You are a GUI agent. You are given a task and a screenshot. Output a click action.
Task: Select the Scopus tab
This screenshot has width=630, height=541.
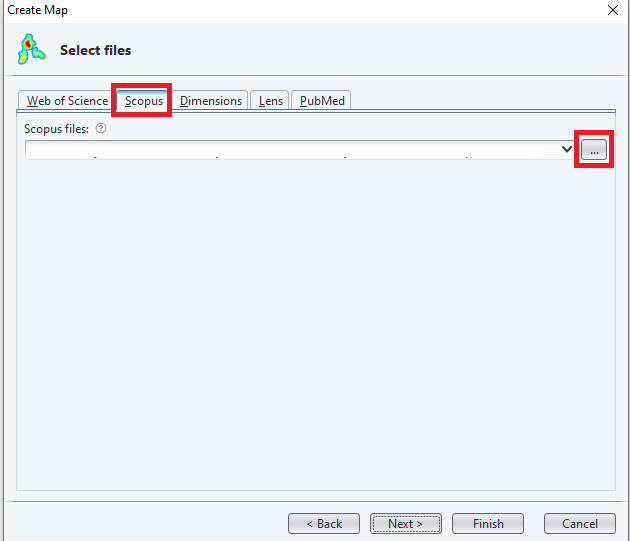pyautogui.click(x=143, y=101)
